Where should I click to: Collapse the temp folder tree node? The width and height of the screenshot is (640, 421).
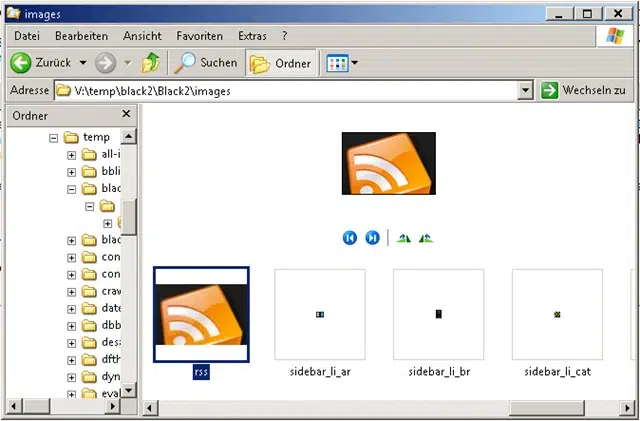tap(54, 137)
